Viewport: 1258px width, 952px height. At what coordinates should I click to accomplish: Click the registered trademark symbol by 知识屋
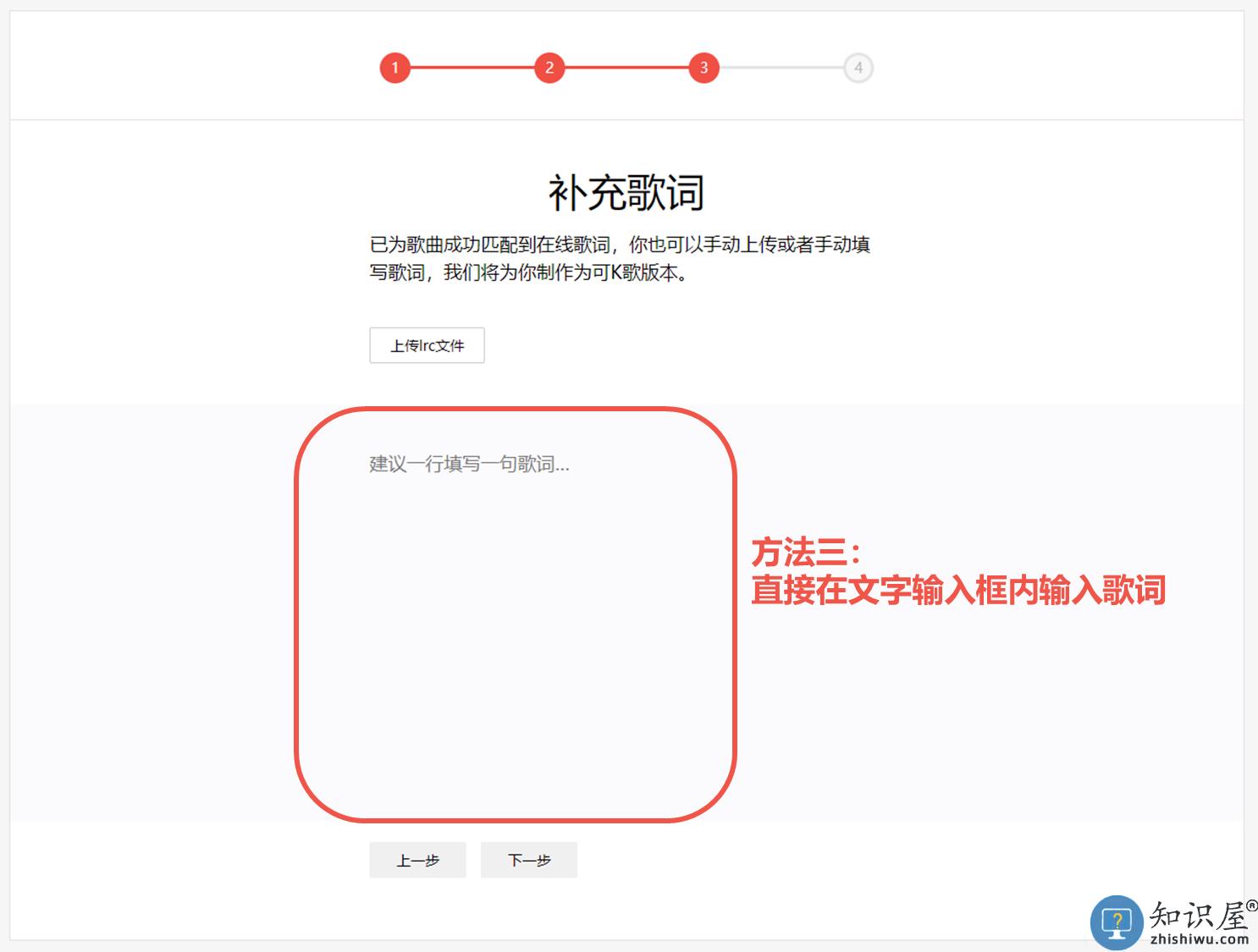pyautogui.click(x=1251, y=905)
